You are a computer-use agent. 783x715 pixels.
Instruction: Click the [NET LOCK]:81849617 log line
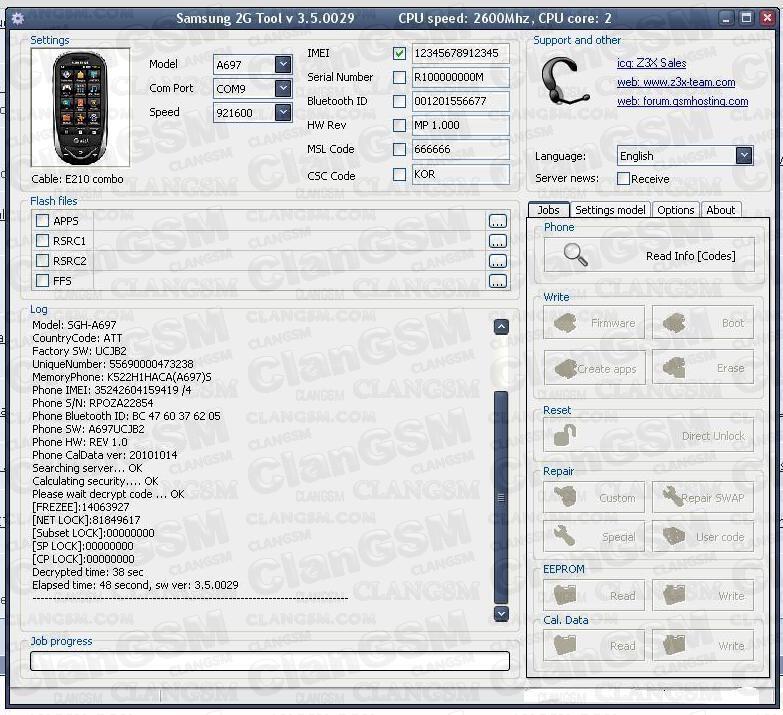pos(86,520)
